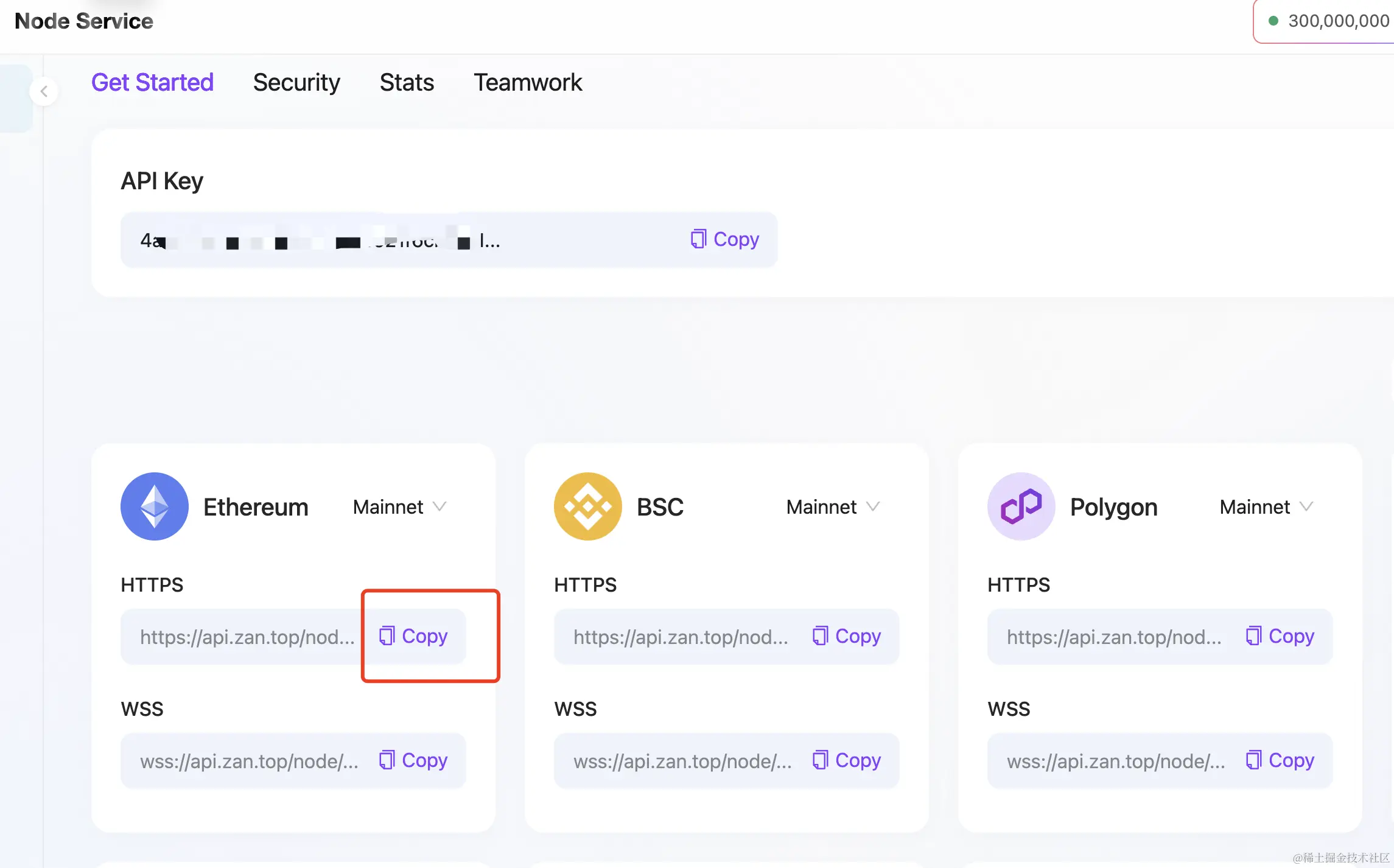This screenshot has width=1394, height=868.
Task: Switch to the Security tab
Action: [x=296, y=83]
